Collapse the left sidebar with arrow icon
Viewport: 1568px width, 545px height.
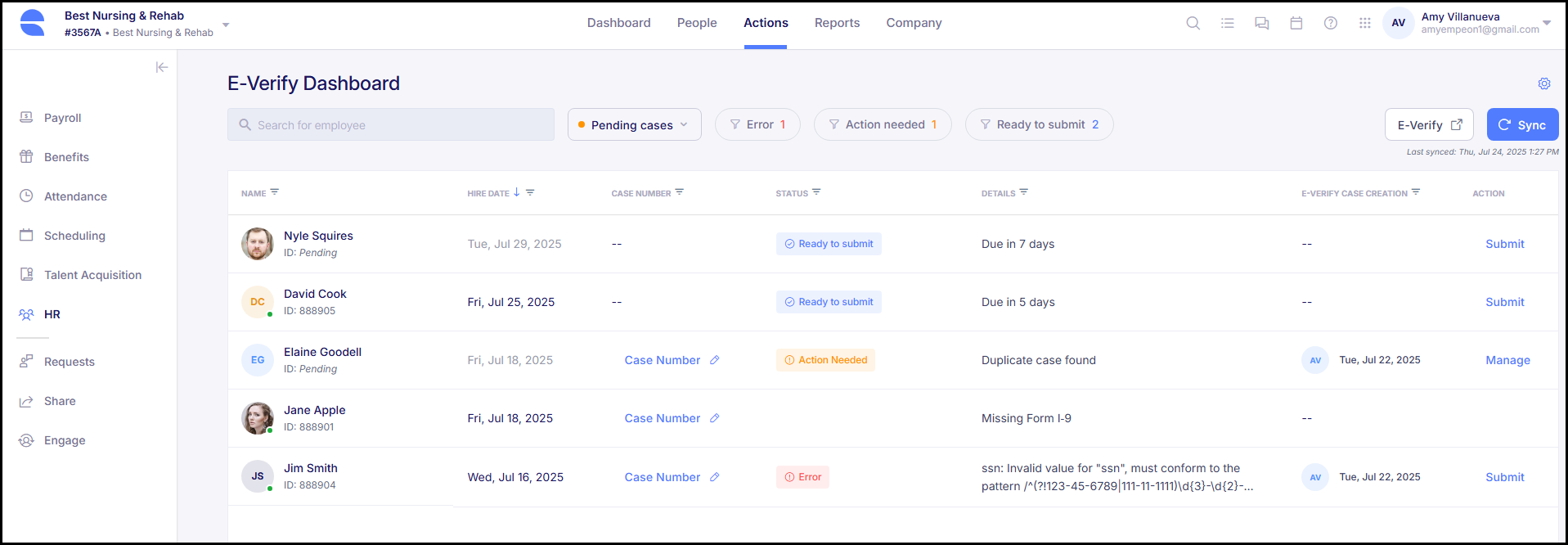click(x=162, y=67)
